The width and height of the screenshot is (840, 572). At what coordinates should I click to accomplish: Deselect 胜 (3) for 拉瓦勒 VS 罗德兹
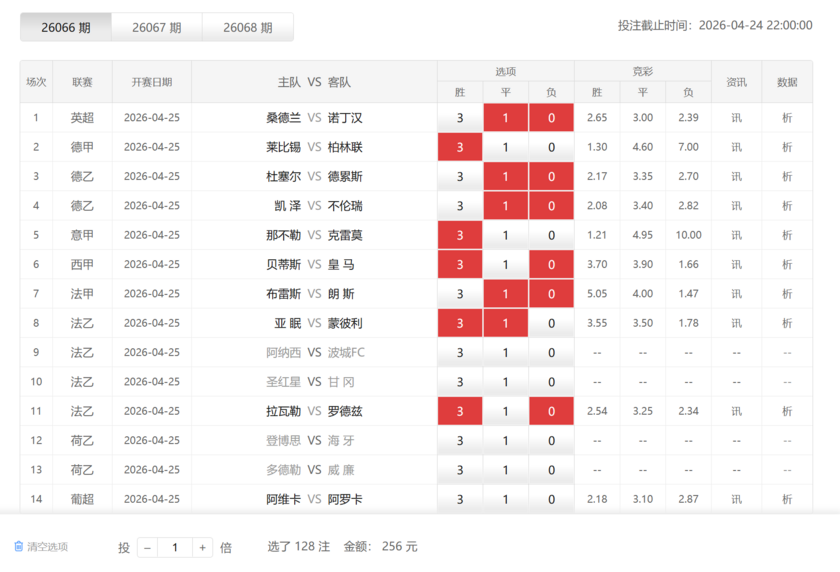click(460, 411)
